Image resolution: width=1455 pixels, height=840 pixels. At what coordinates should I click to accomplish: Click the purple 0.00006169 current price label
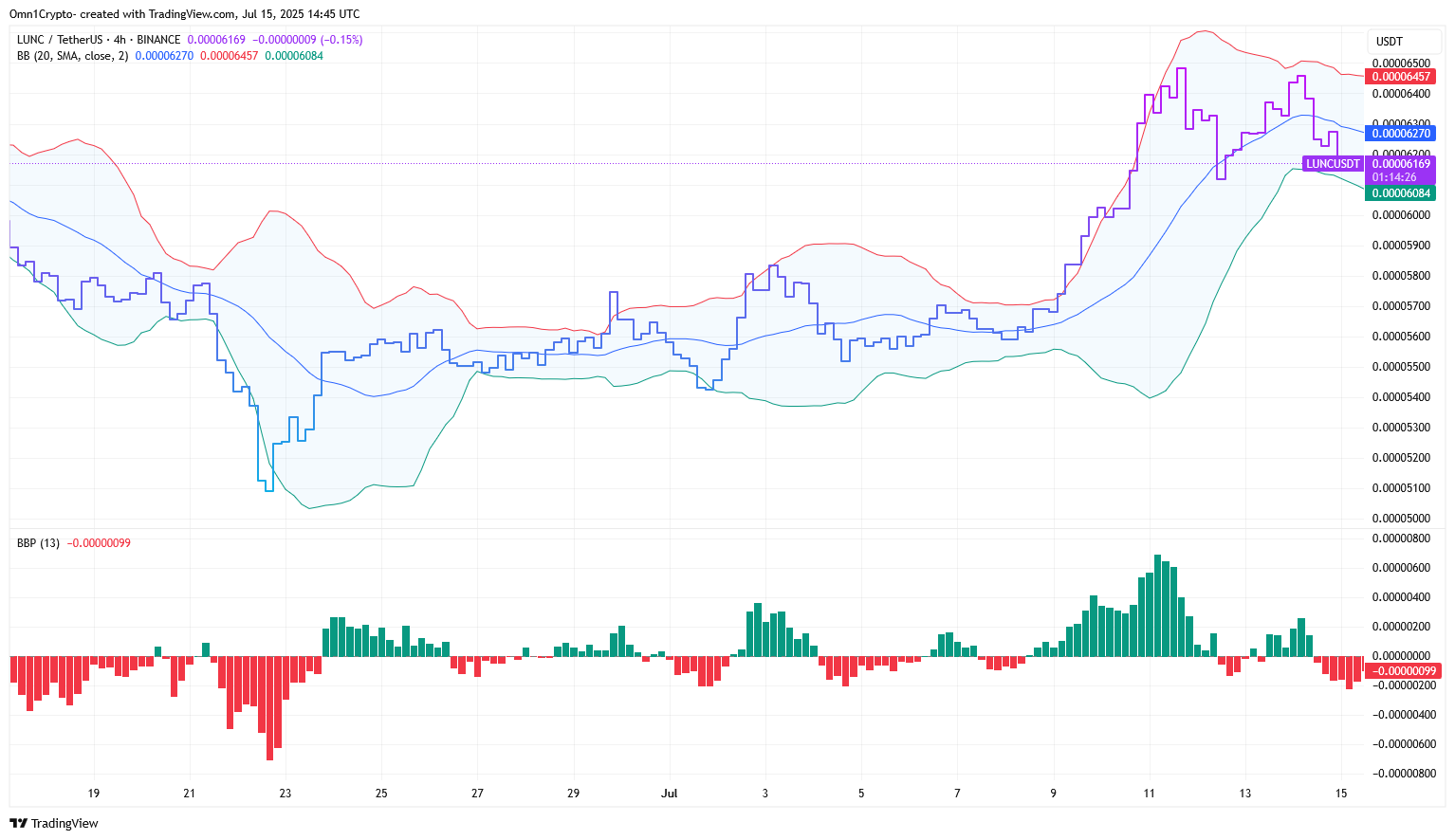[x=1401, y=164]
